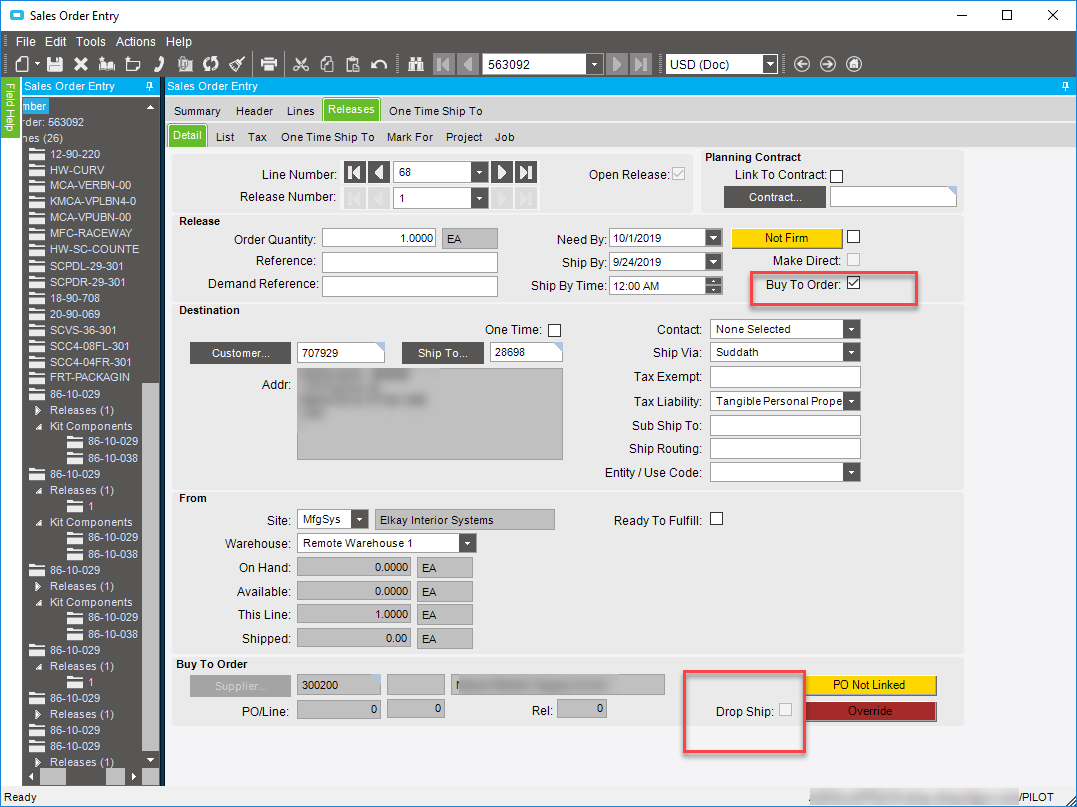Open the Contact dropdown
The width and height of the screenshot is (1077, 807).
852,329
